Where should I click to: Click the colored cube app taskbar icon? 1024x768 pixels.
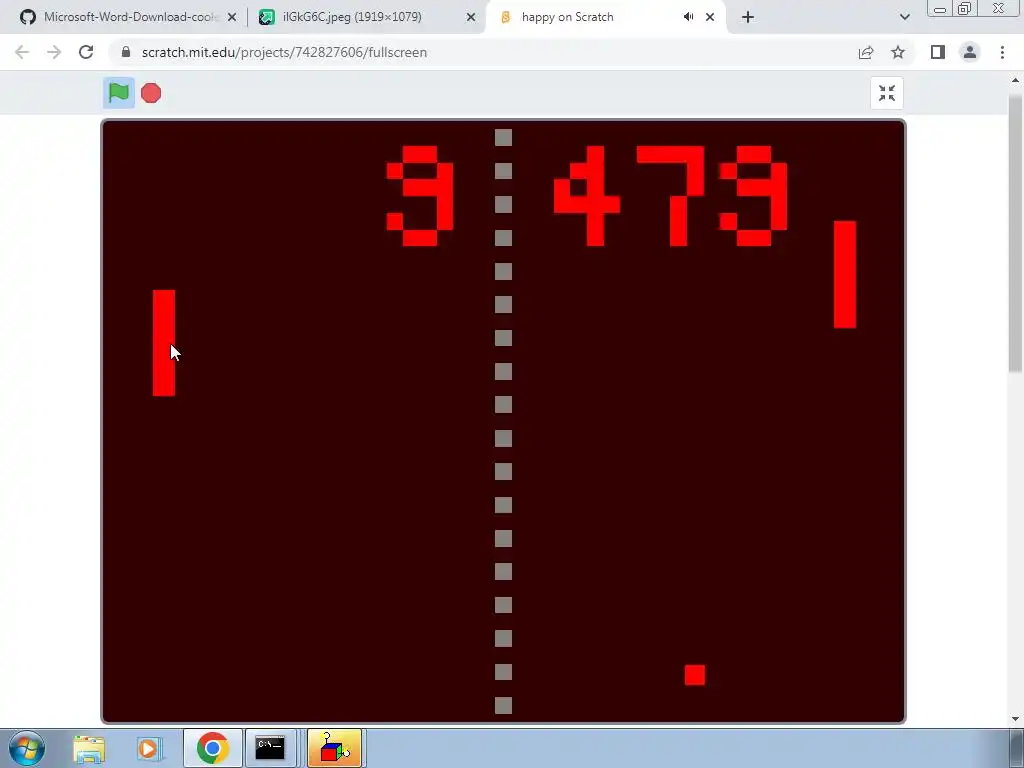click(x=334, y=748)
